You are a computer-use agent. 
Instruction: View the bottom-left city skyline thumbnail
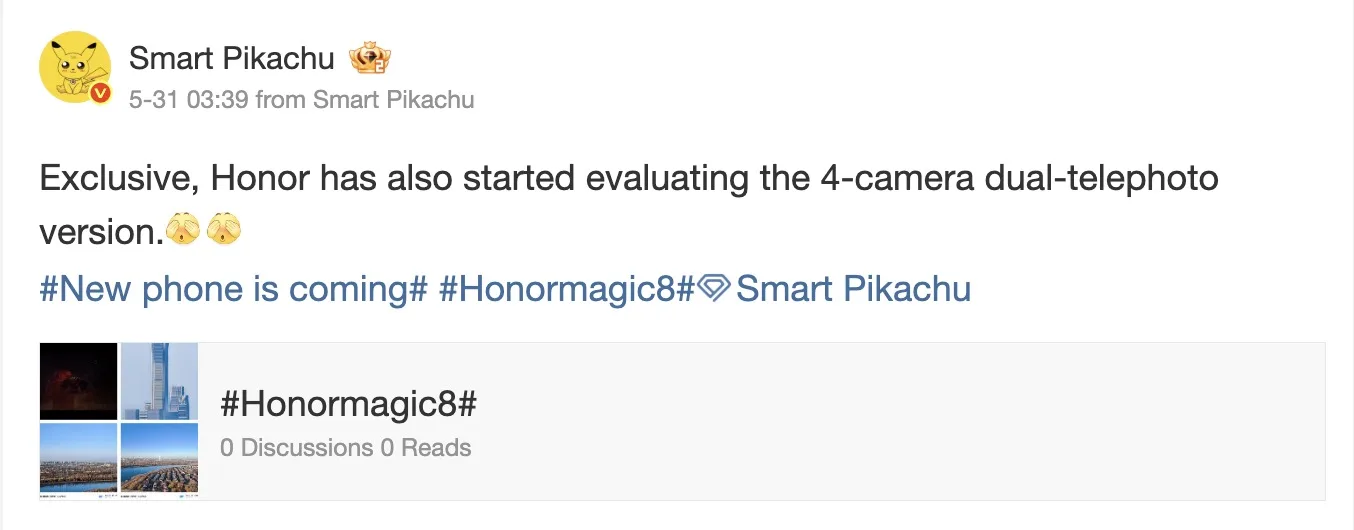pos(79,459)
